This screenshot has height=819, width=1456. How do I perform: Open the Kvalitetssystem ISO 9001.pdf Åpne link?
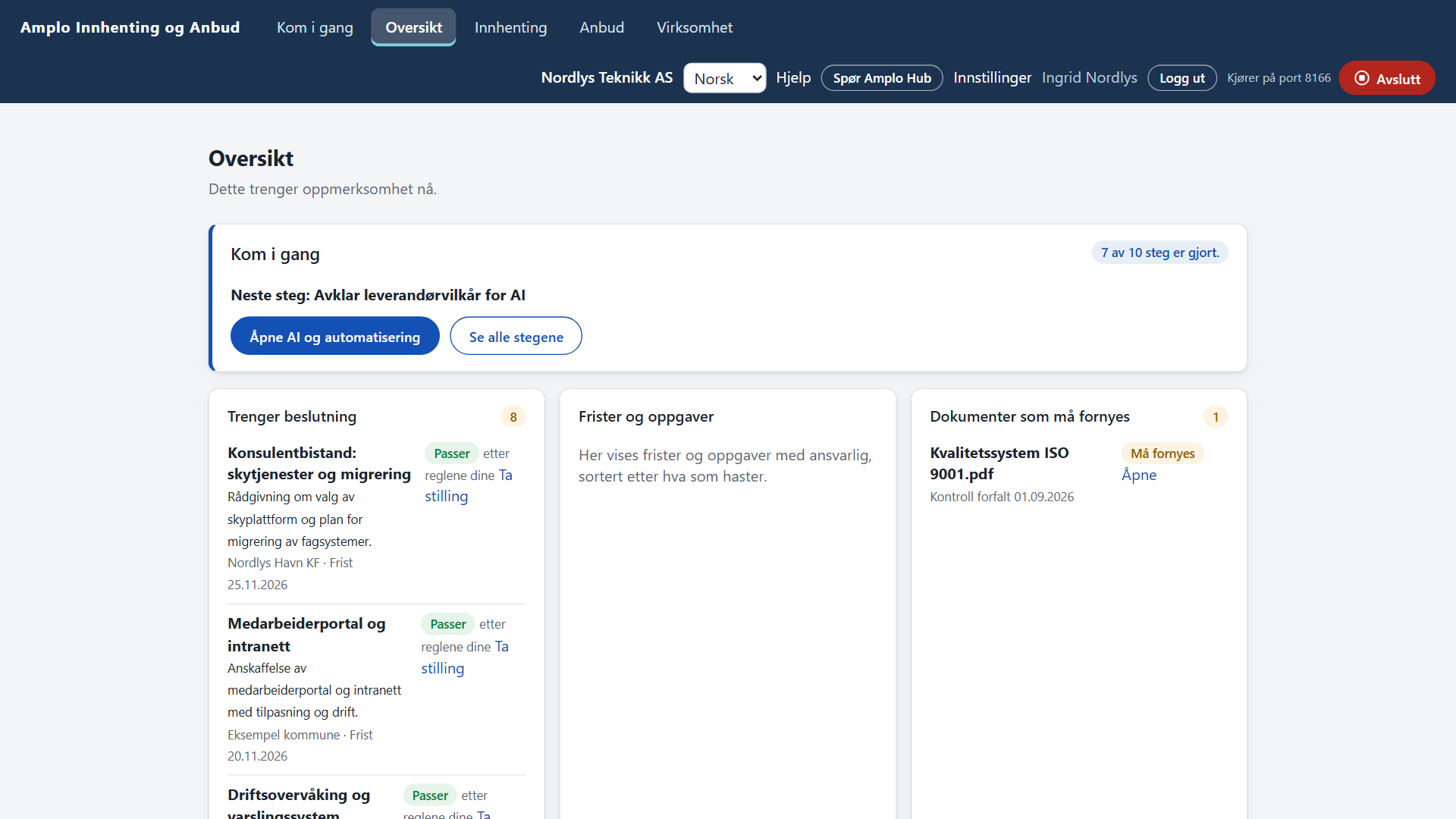pyautogui.click(x=1138, y=475)
